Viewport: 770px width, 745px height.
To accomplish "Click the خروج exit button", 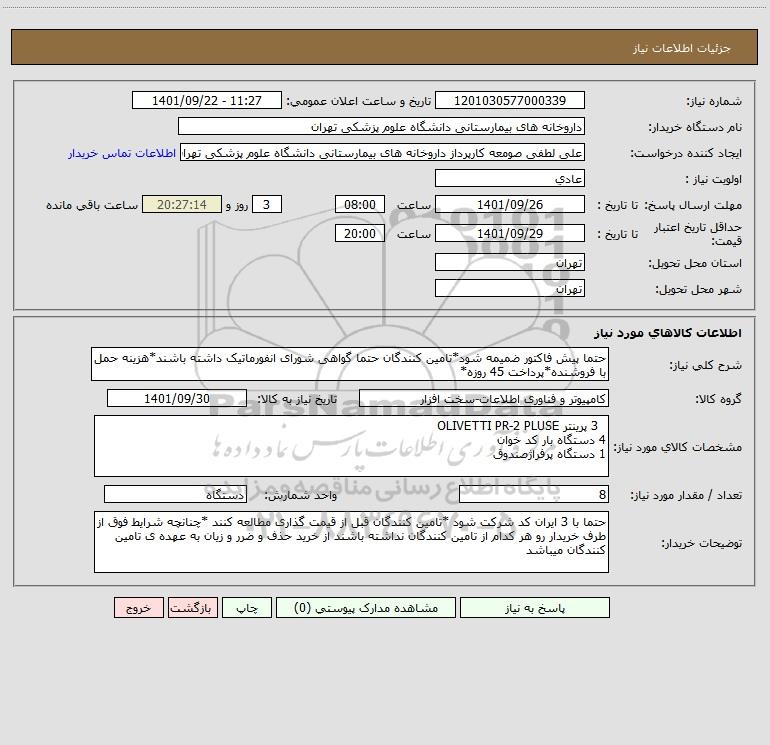I will [x=138, y=608].
